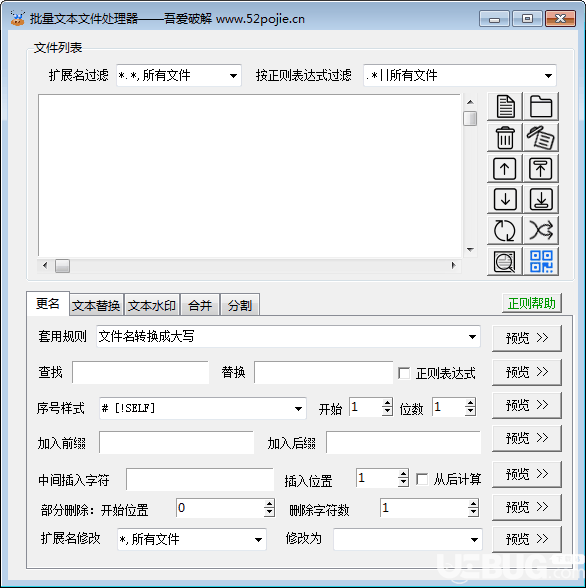Click 预览 button for 扩展名修改 row
The width and height of the screenshot is (586, 588).
[x=527, y=539]
